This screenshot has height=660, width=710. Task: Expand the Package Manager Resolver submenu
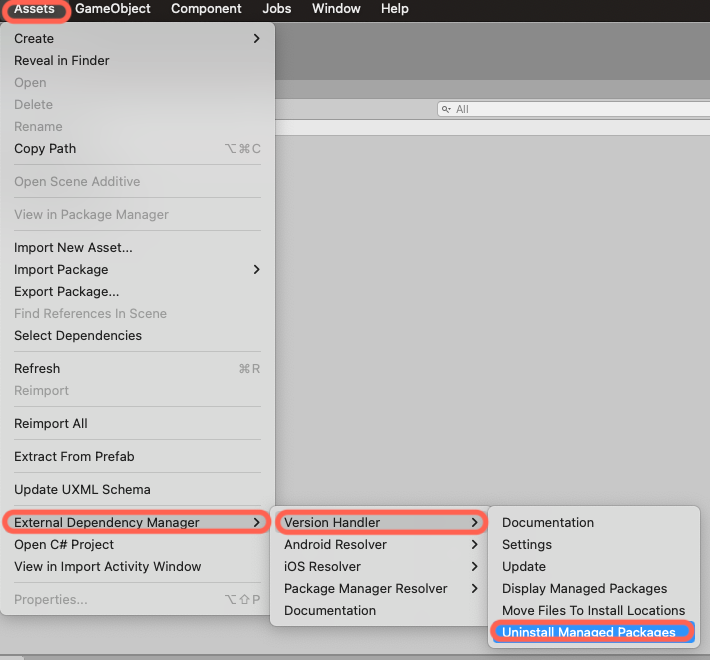tap(381, 588)
